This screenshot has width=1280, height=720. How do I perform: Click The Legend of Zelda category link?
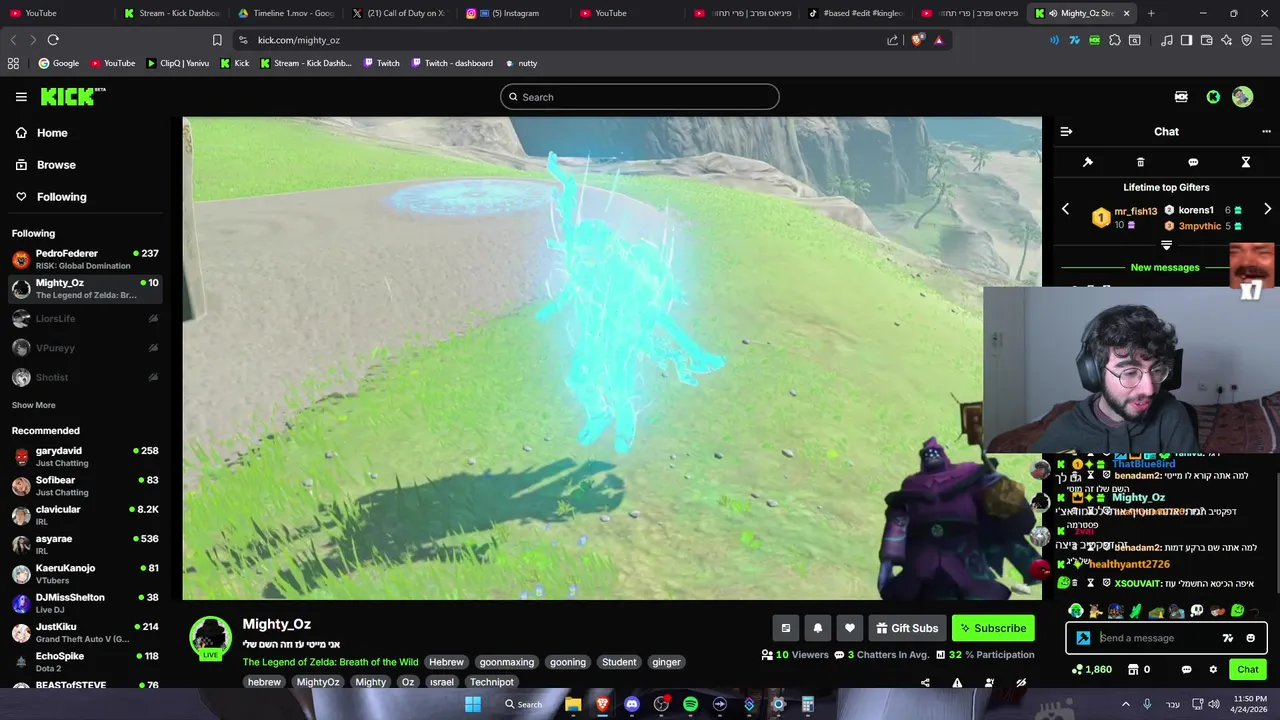330,662
